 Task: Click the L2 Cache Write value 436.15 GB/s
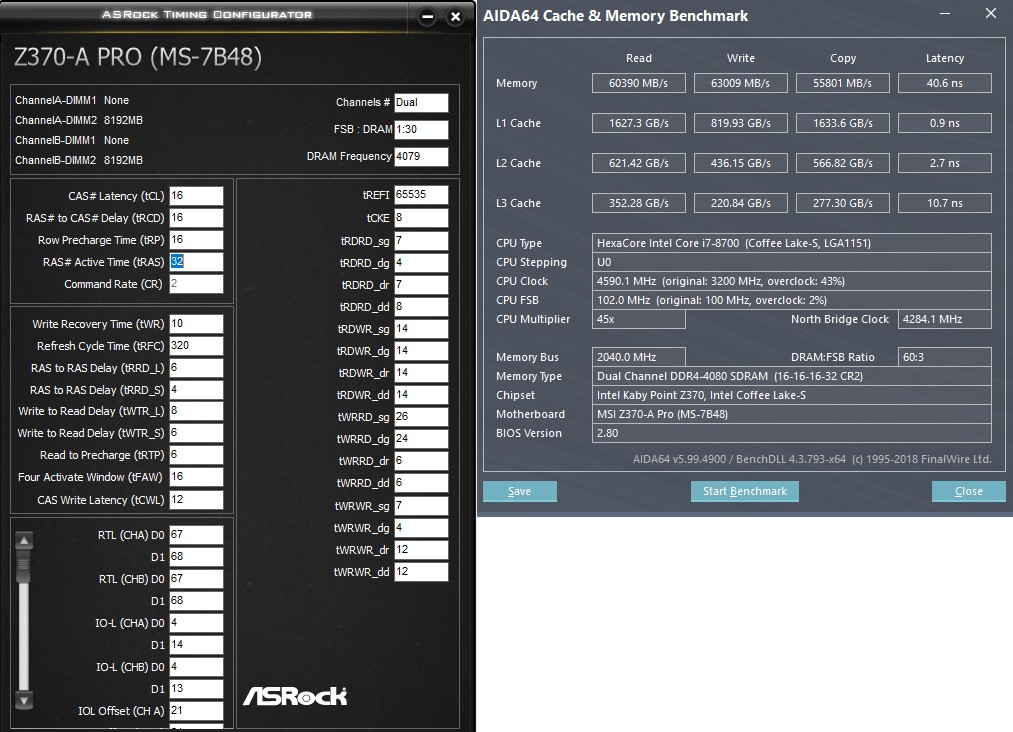pyautogui.click(x=740, y=163)
